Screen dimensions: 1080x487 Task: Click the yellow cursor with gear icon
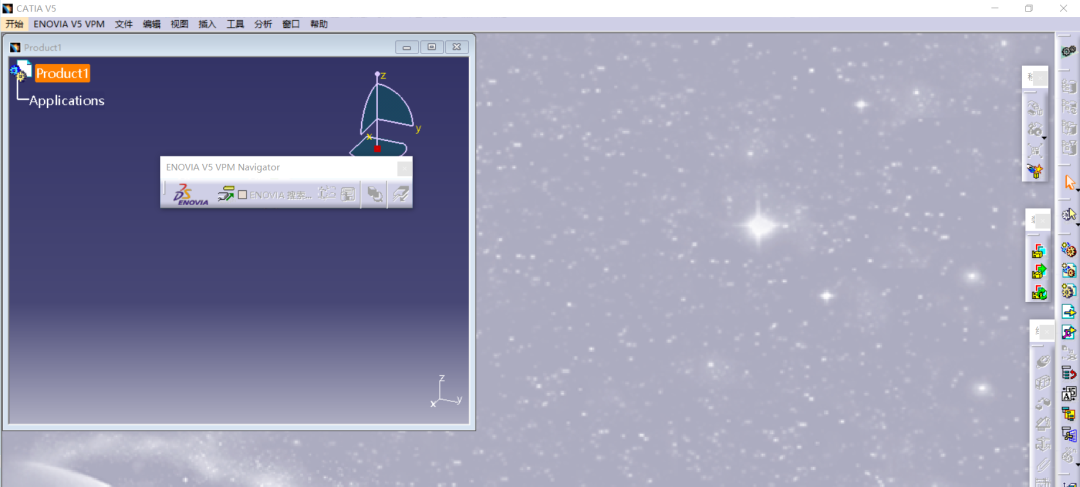point(1068,216)
